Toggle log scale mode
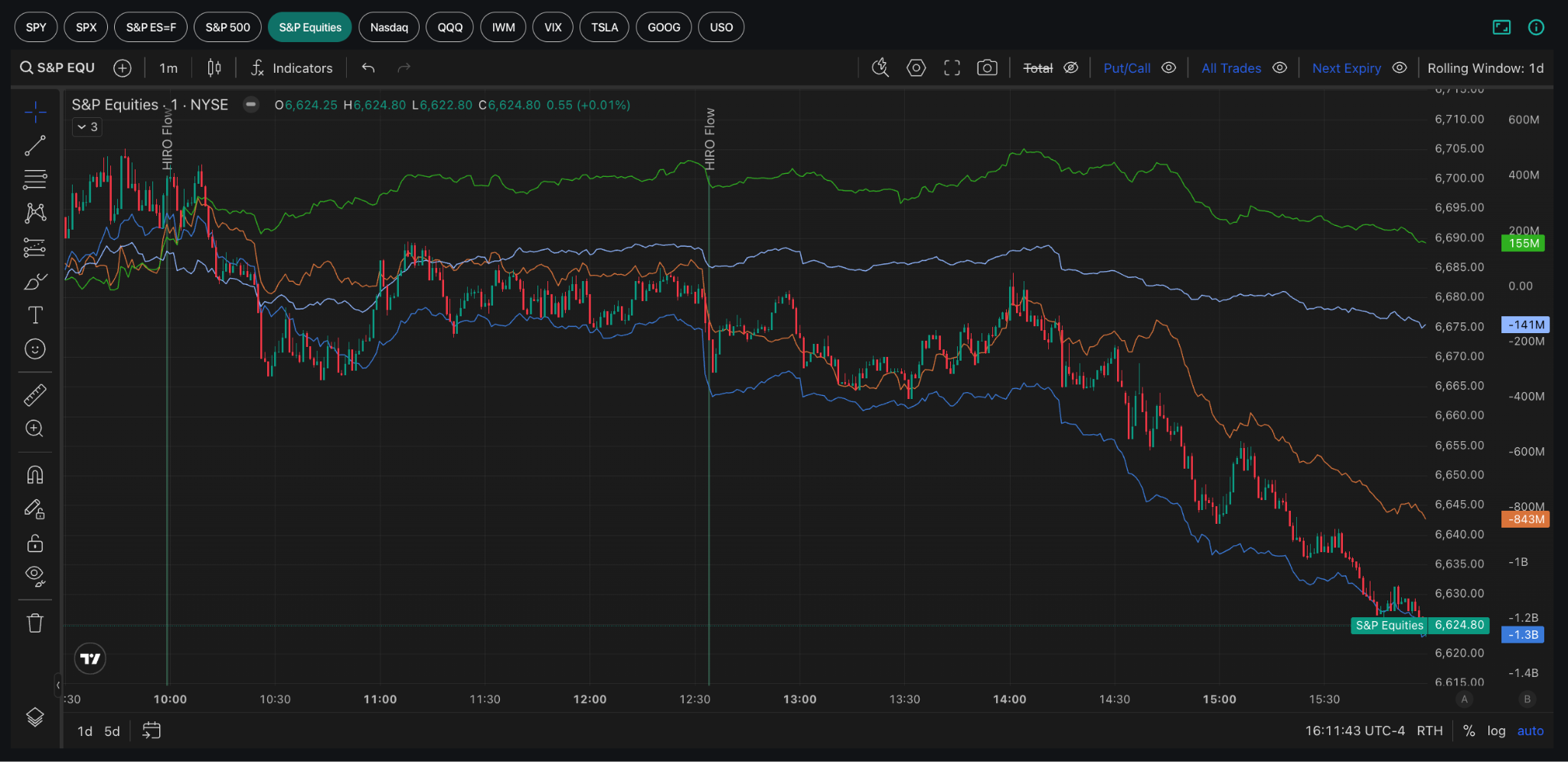This screenshot has width=1568, height=762. 1496,731
